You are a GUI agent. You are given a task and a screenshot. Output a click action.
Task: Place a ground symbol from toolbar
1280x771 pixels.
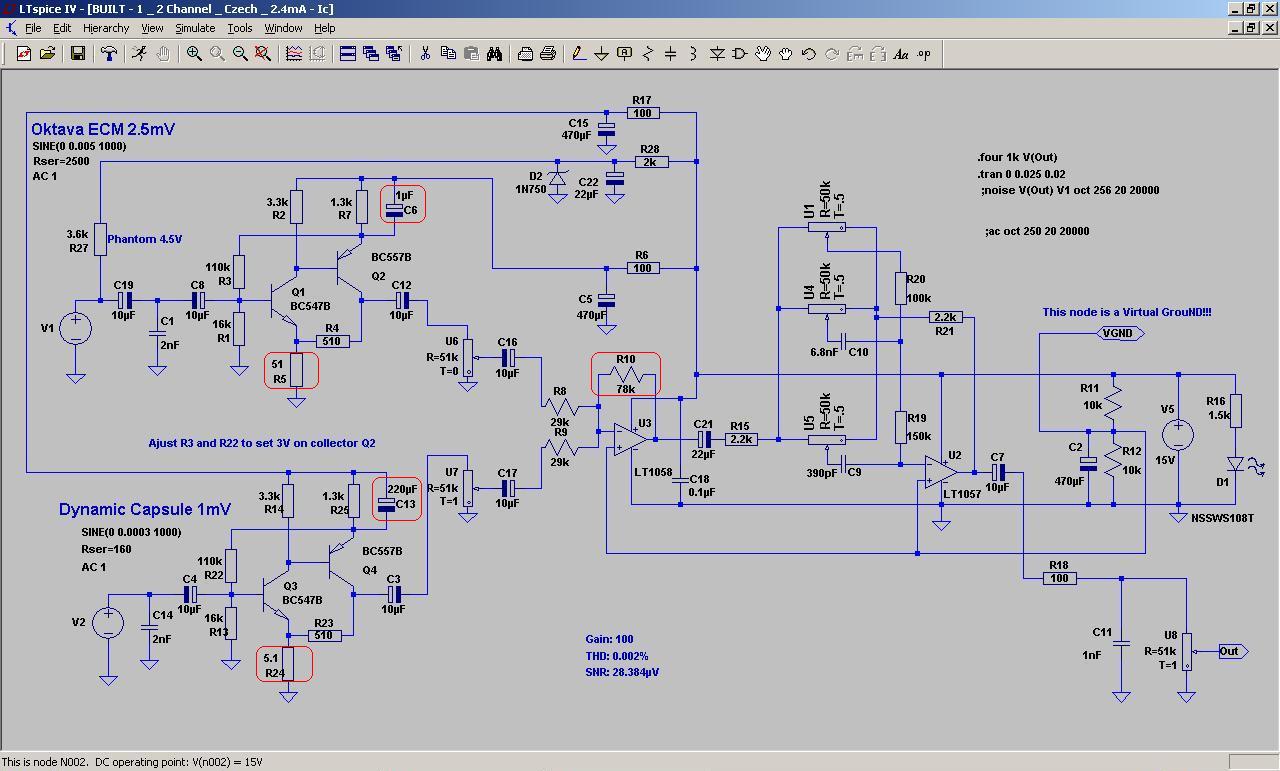pos(601,54)
